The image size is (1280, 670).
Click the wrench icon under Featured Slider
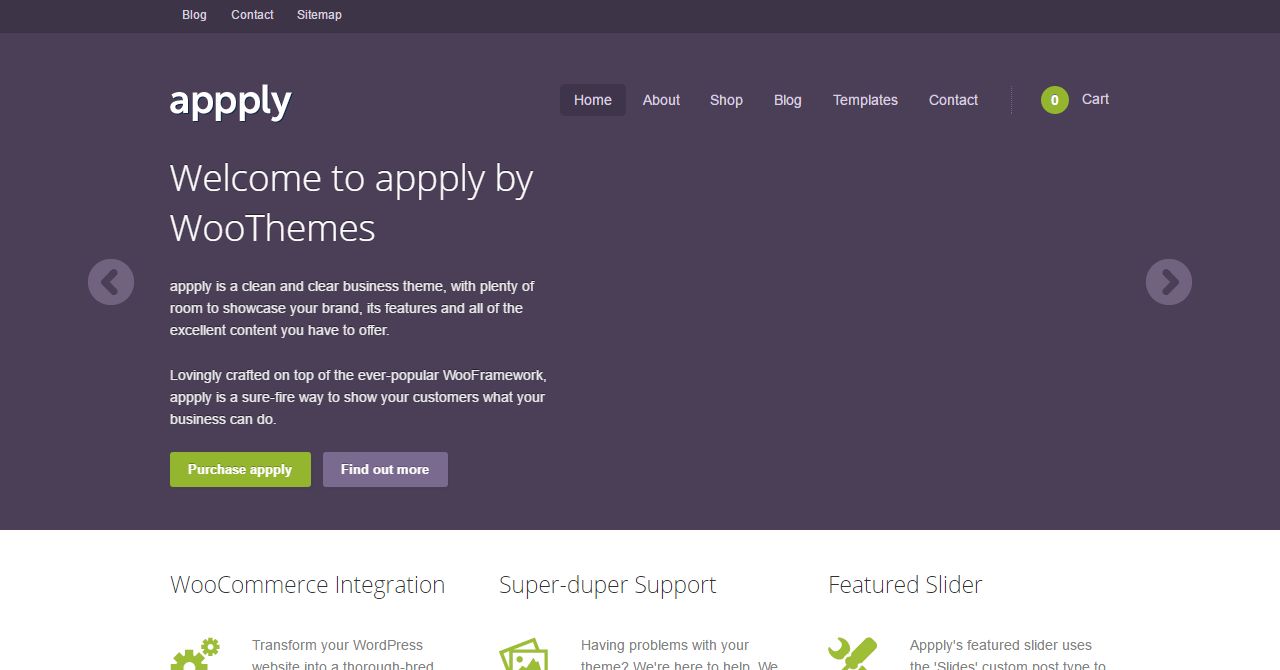click(853, 654)
